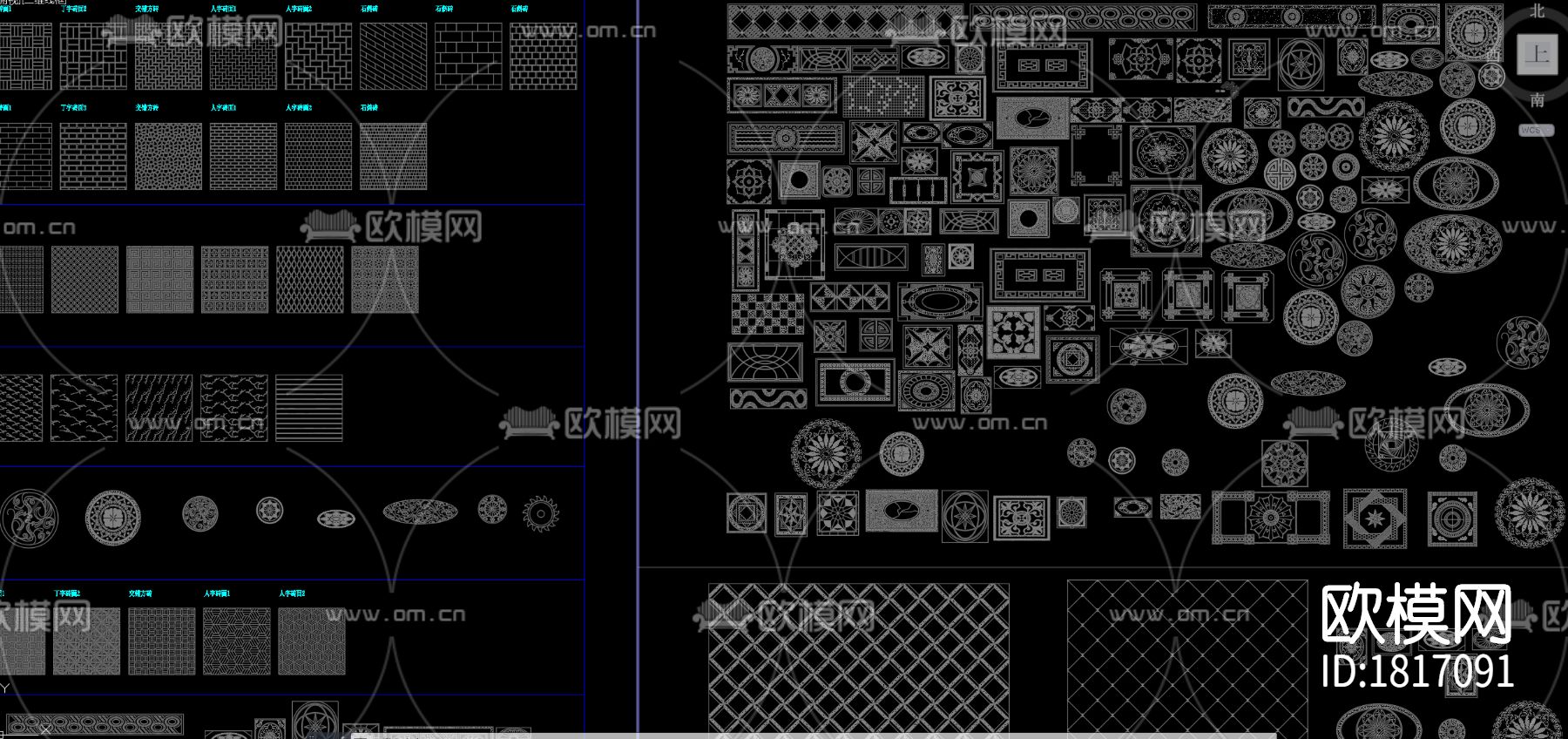The height and width of the screenshot is (739, 1568).
Task: Select the Greek key meander pattern tile
Action: click(160, 280)
